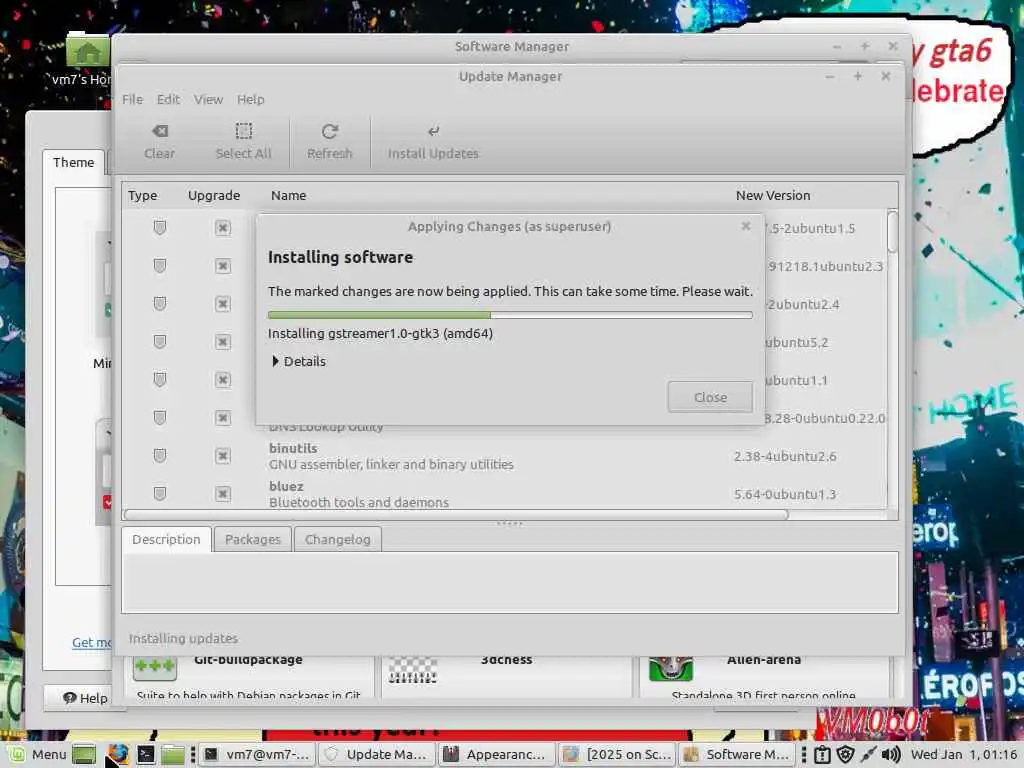1024x768 pixels.
Task: Toggle upgrade checkbox in 28-0ubuntu0.22.0 row
Action: point(223,417)
